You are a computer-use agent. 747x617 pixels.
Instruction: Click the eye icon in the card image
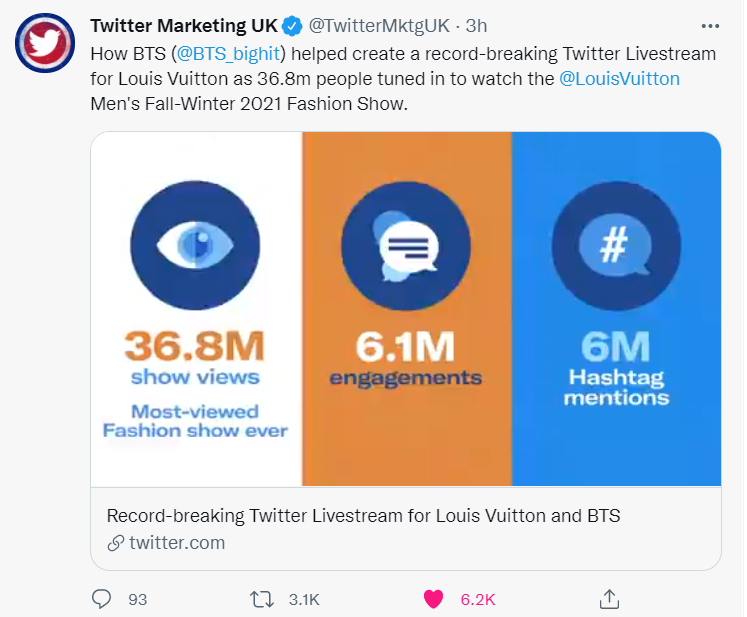click(195, 245)
